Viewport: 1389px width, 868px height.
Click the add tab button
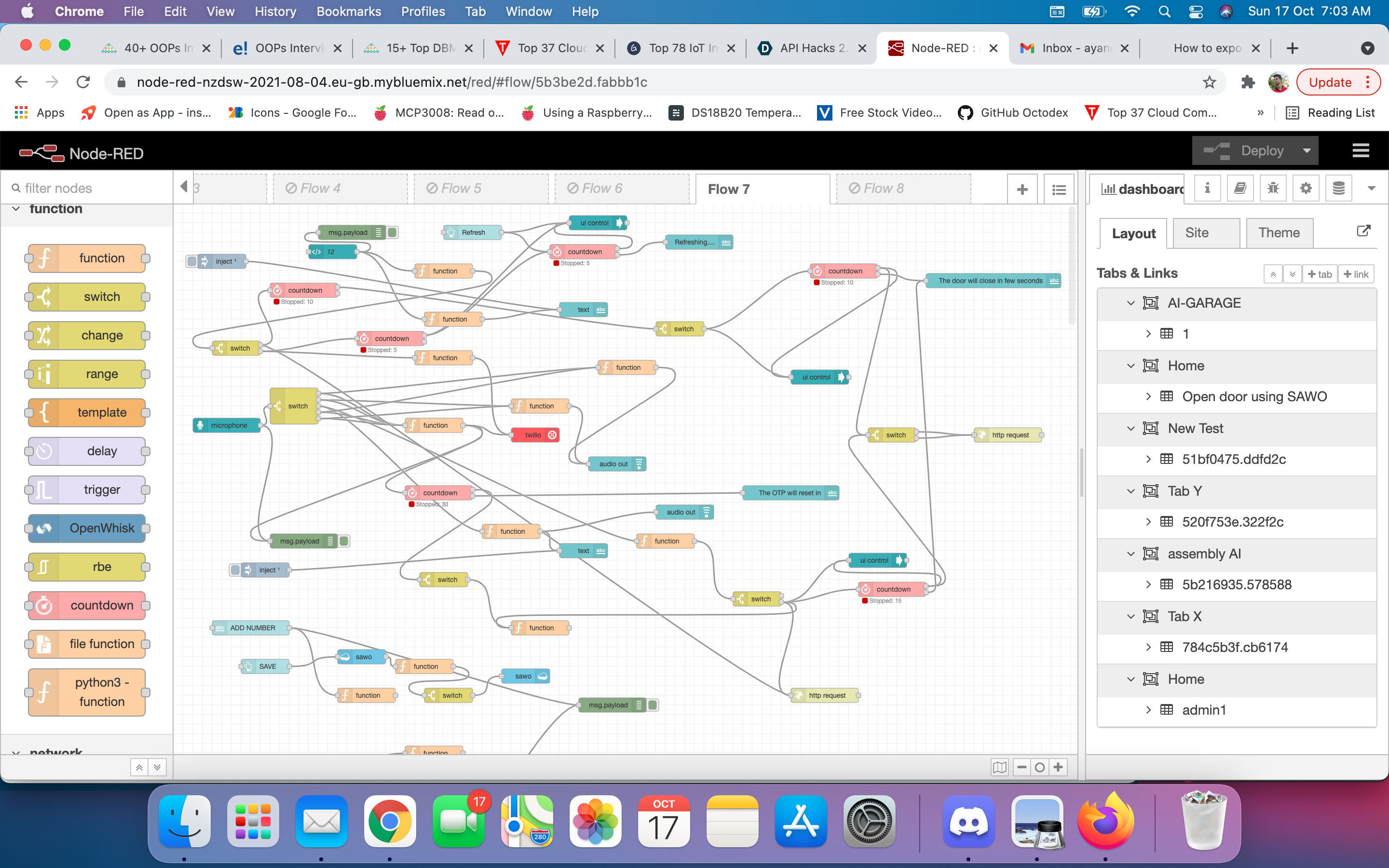pos(1320,274)
